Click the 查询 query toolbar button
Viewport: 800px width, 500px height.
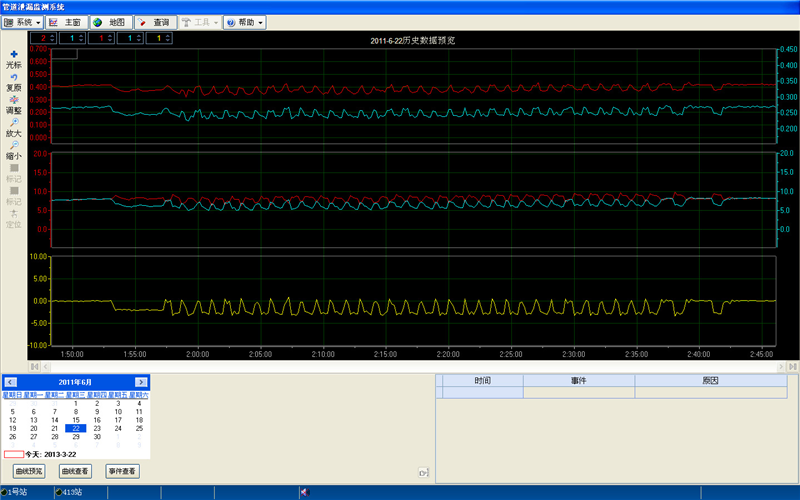155,21
